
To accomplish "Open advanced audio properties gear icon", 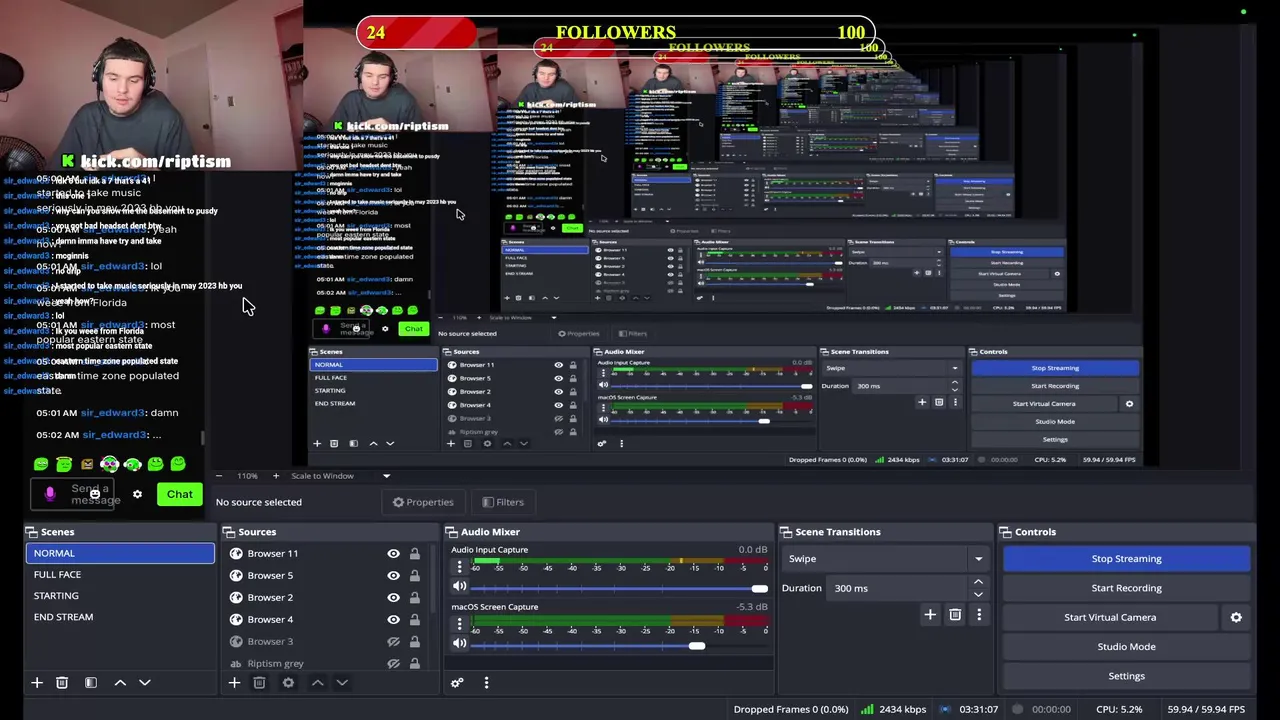I will pos(457,682).
